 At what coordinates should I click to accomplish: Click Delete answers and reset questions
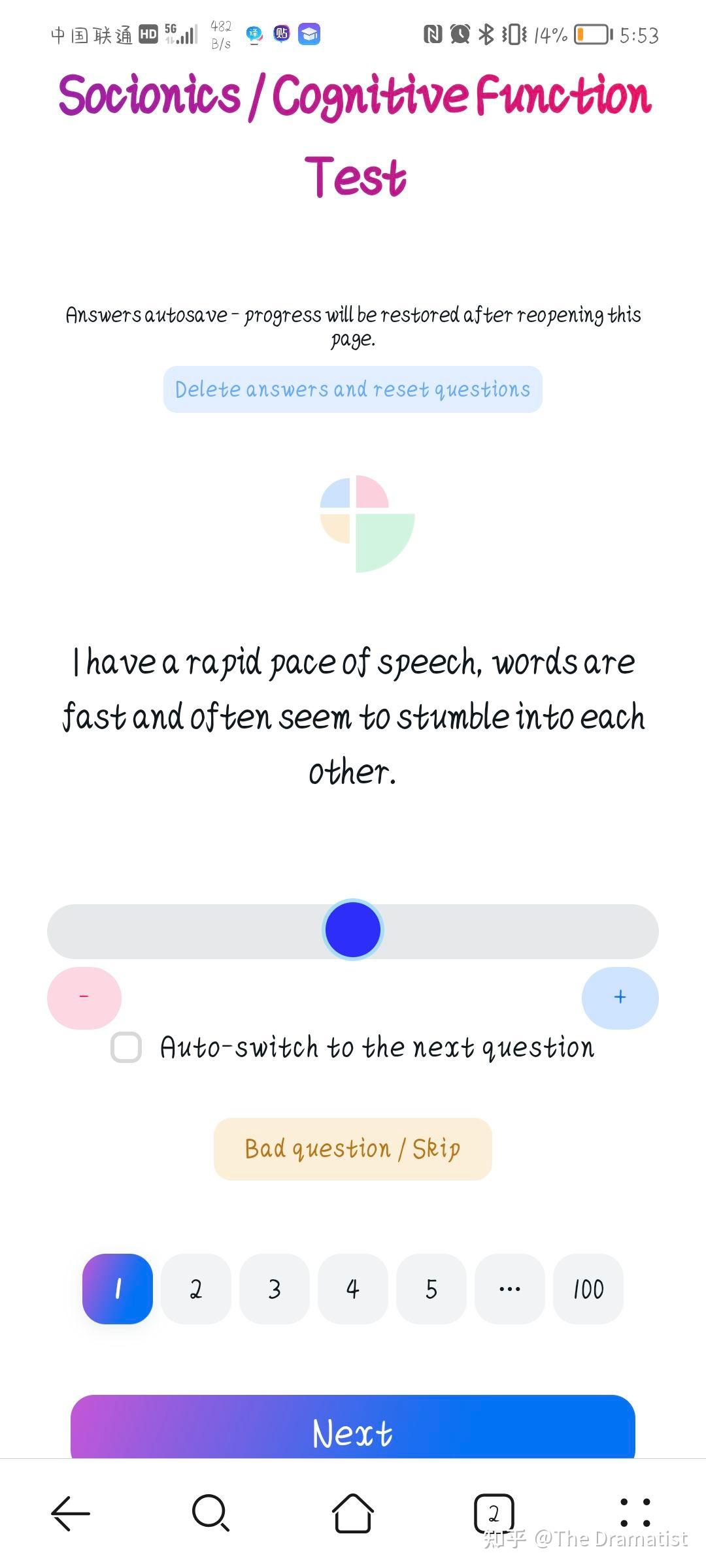353,389
